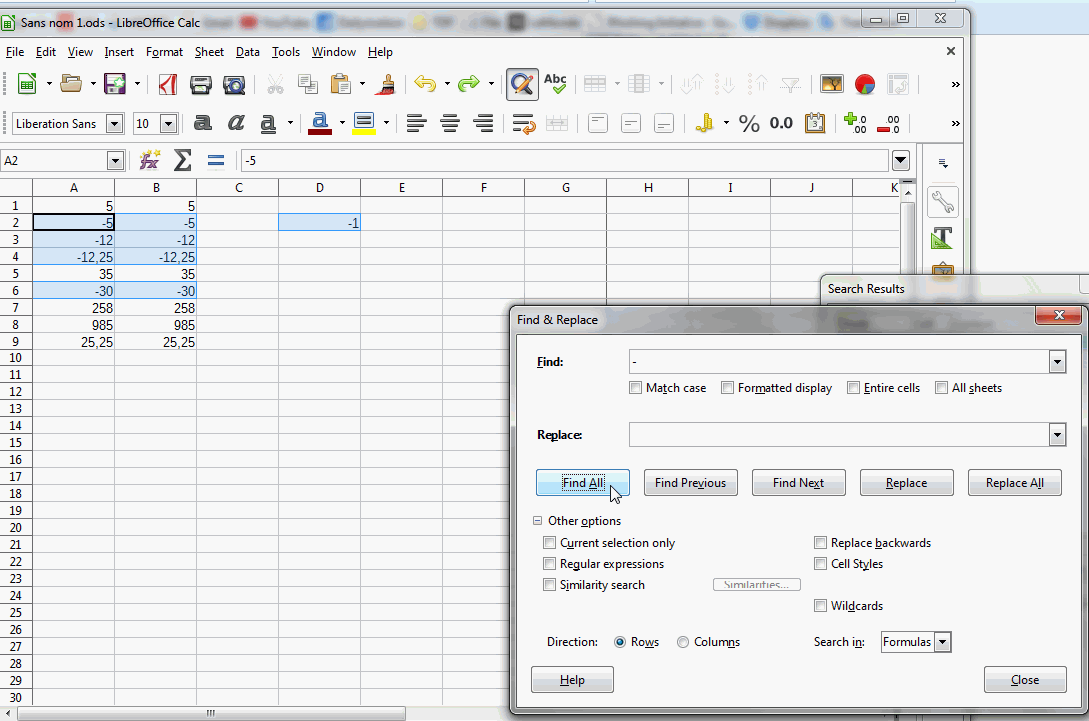1089x721 pixels.
Task: Click the Spelling check icon
Action: 555,84
